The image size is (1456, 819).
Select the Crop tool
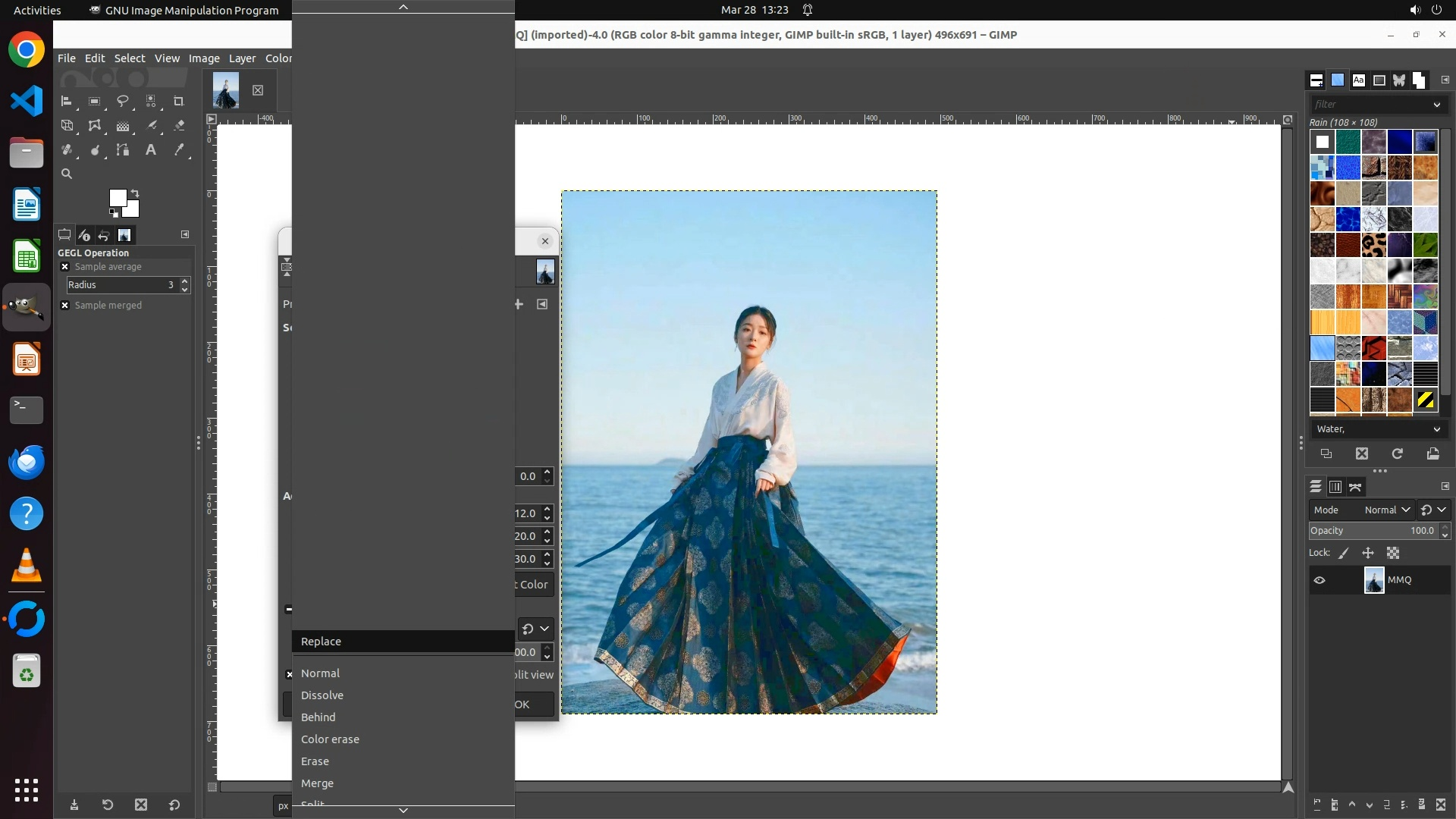[179, 101]
